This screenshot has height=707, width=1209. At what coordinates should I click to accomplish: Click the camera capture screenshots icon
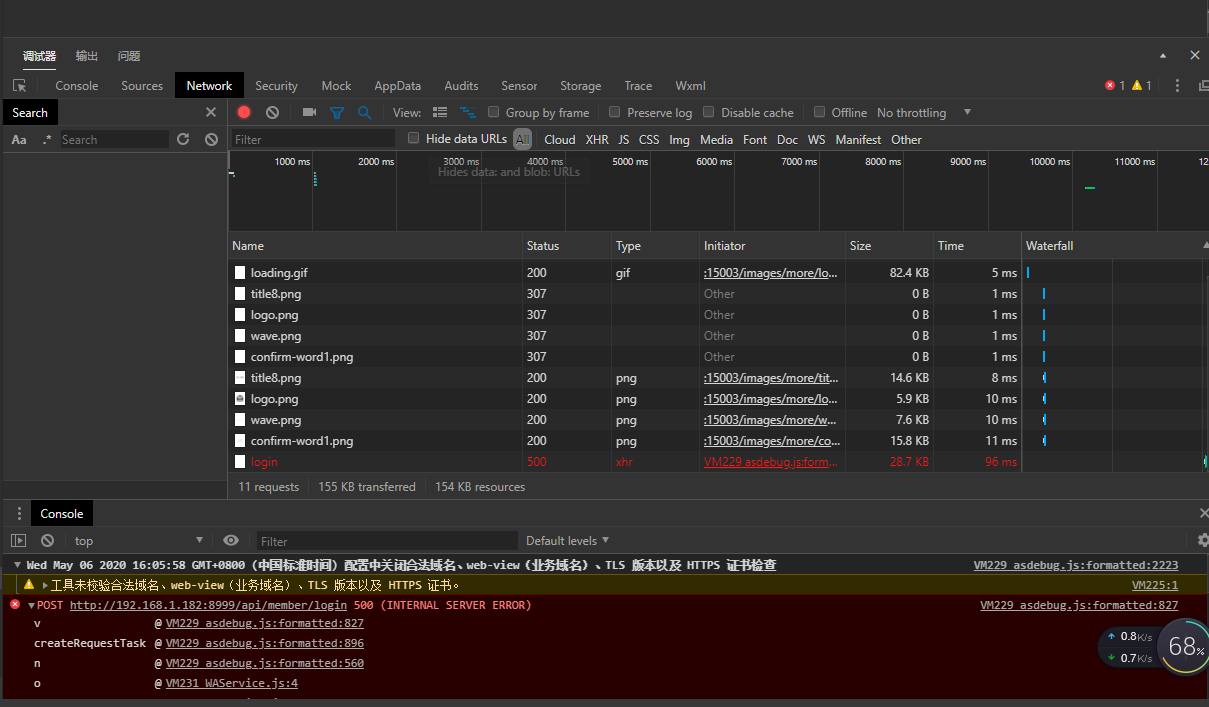tap(310, 113)
